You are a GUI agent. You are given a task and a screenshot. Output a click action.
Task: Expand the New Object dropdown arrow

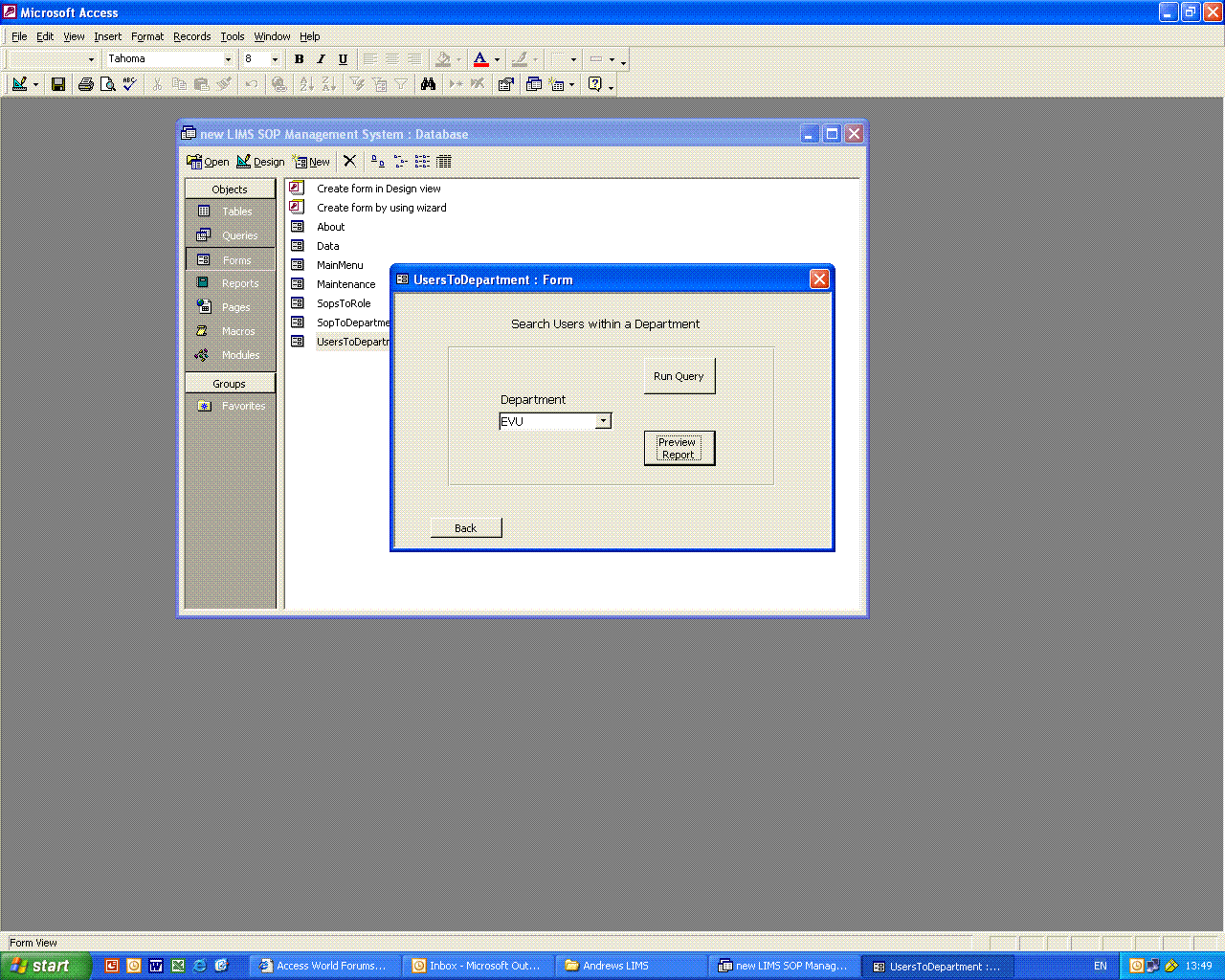(x=571, y=84)
